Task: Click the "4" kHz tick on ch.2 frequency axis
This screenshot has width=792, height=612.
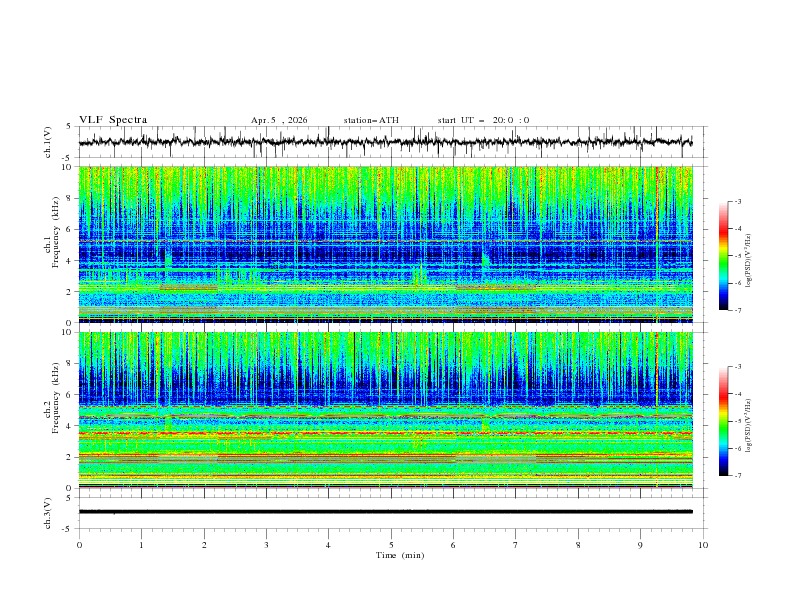Action: tap(71, 426)
